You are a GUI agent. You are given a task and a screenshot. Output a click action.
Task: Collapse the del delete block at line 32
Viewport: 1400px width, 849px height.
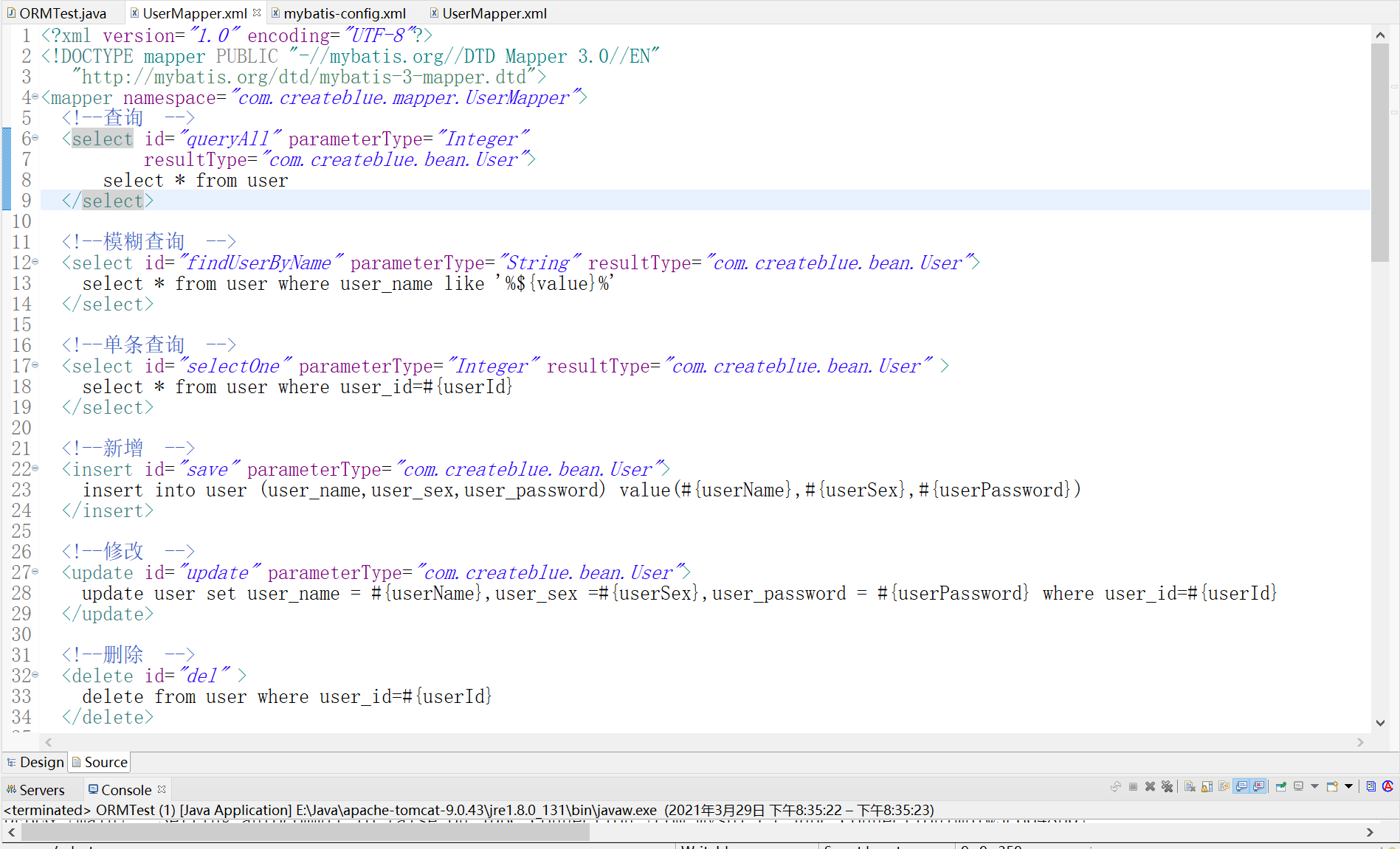coord(35,675)
